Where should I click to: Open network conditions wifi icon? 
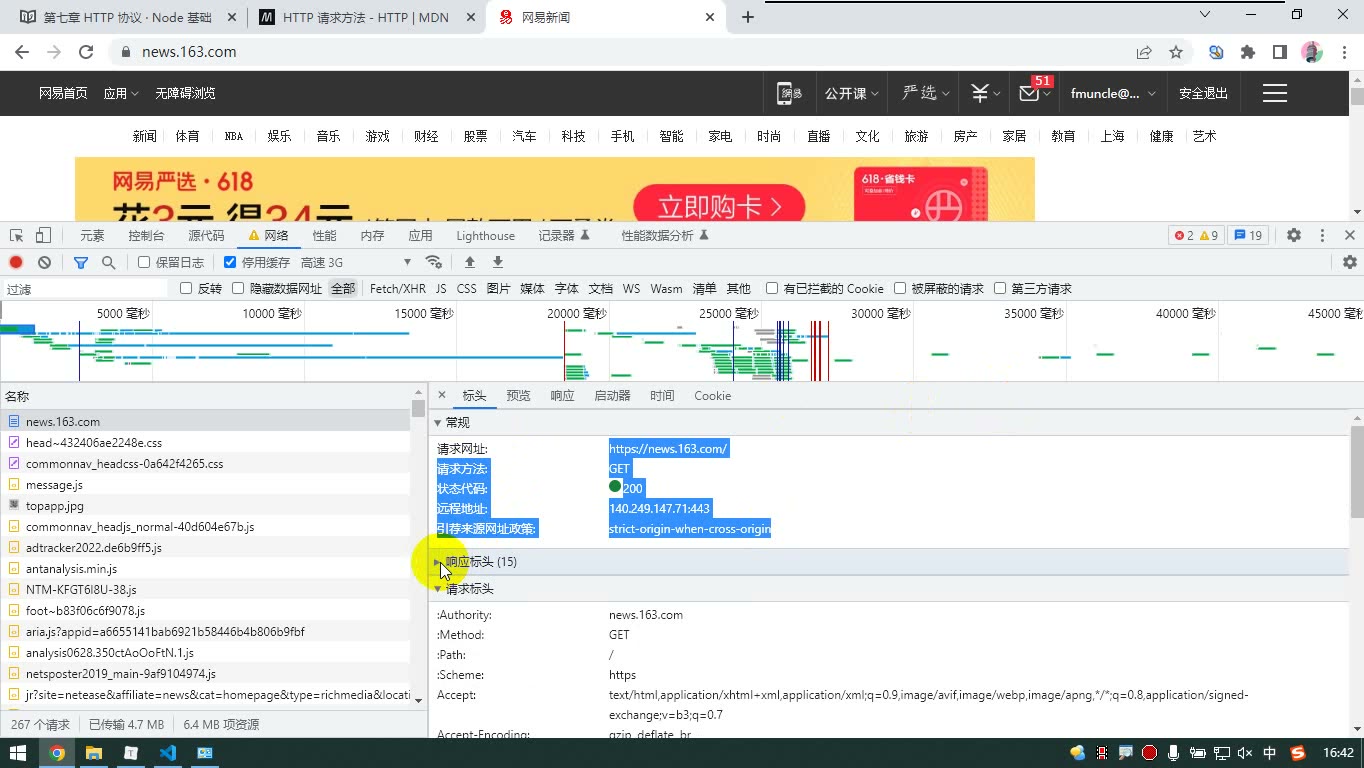[x=434, y=262]
